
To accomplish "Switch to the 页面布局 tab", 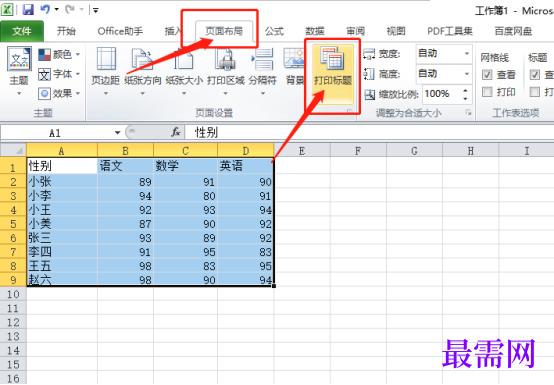I will [224, 31].
